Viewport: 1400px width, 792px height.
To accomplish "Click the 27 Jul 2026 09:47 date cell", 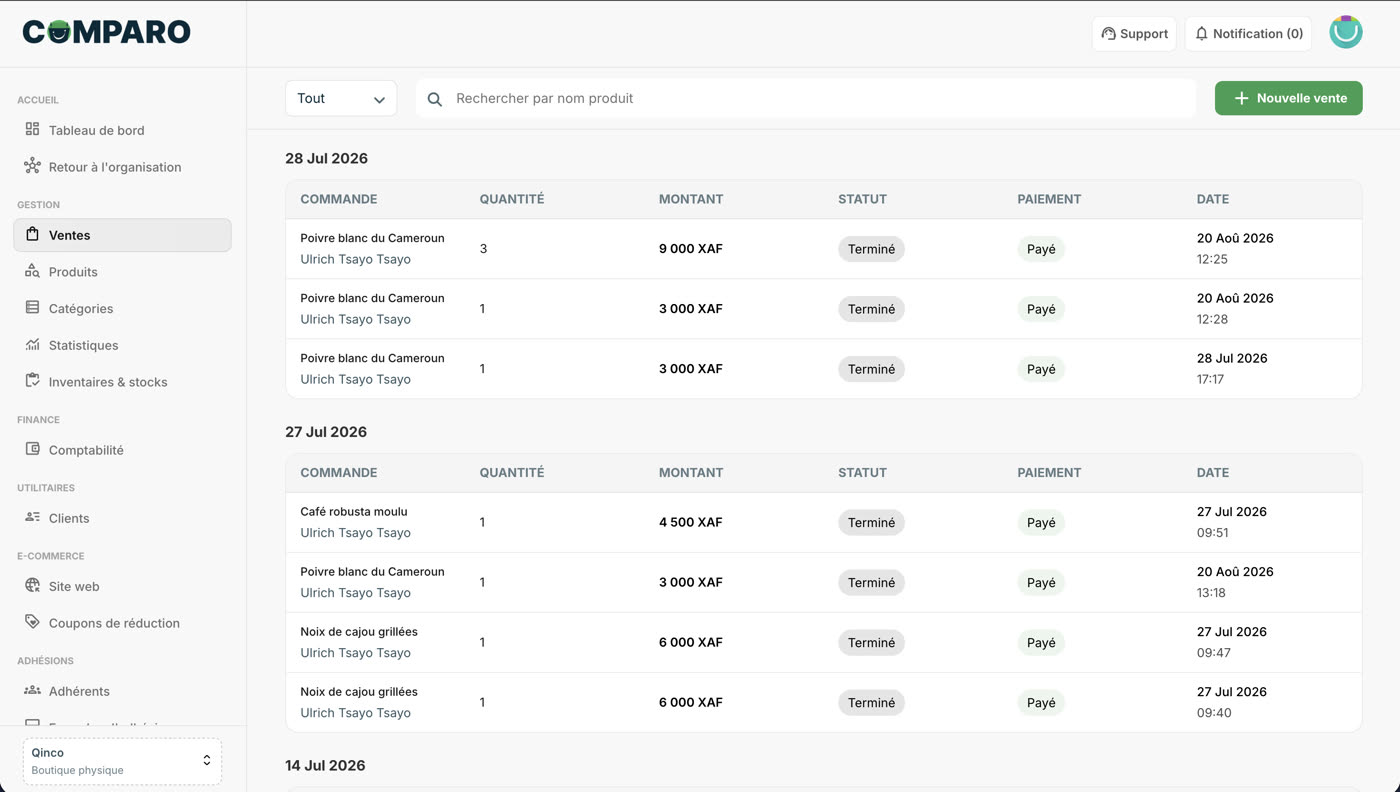I will 1232,642.
